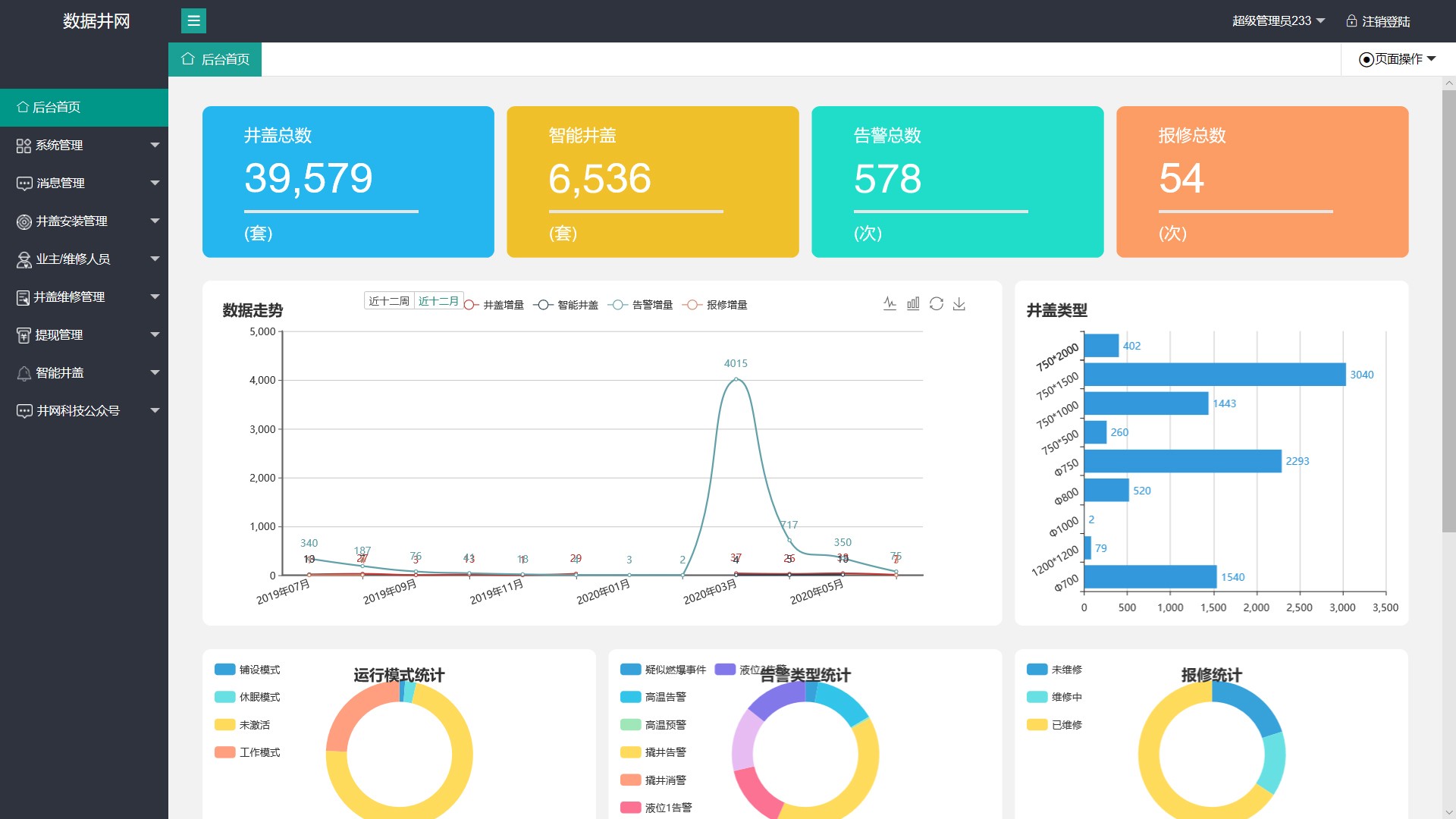Click the 休眠模式 legend color swatch
This screenshot has width=1456, height=819.
[225, 697]
